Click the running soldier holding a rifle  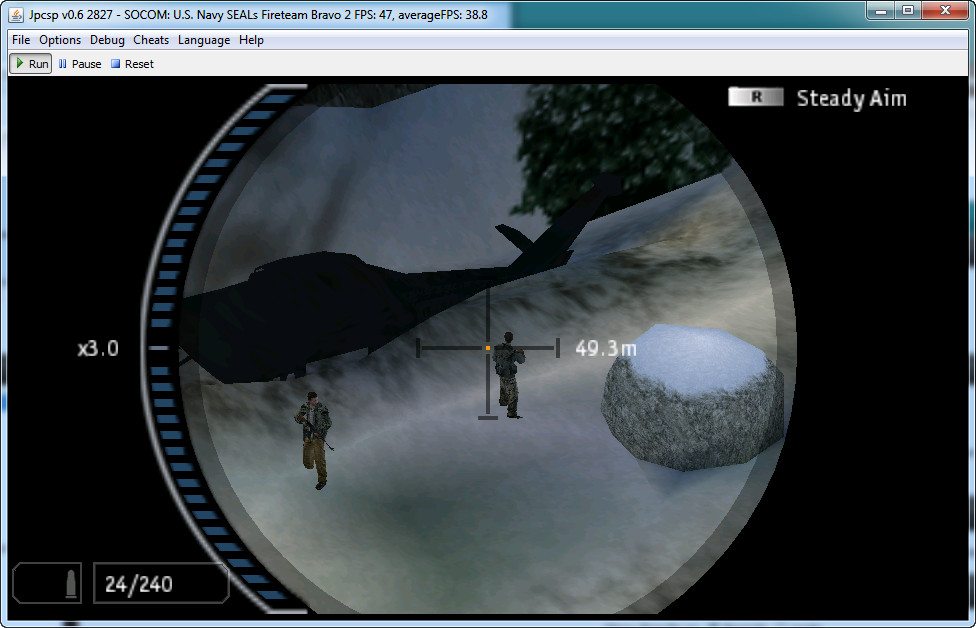click(313, 438)
